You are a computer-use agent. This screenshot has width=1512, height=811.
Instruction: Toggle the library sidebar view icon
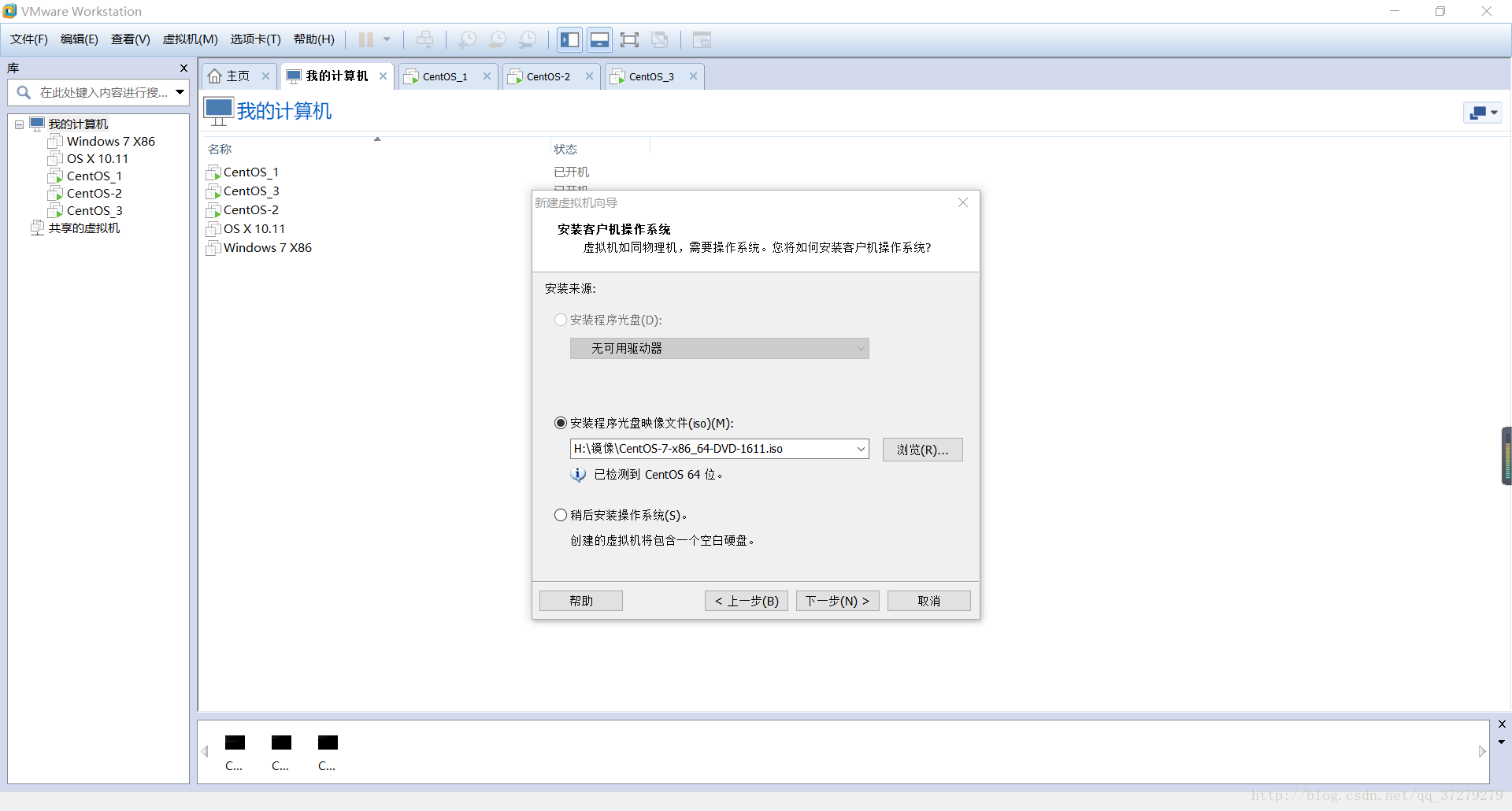569,39
